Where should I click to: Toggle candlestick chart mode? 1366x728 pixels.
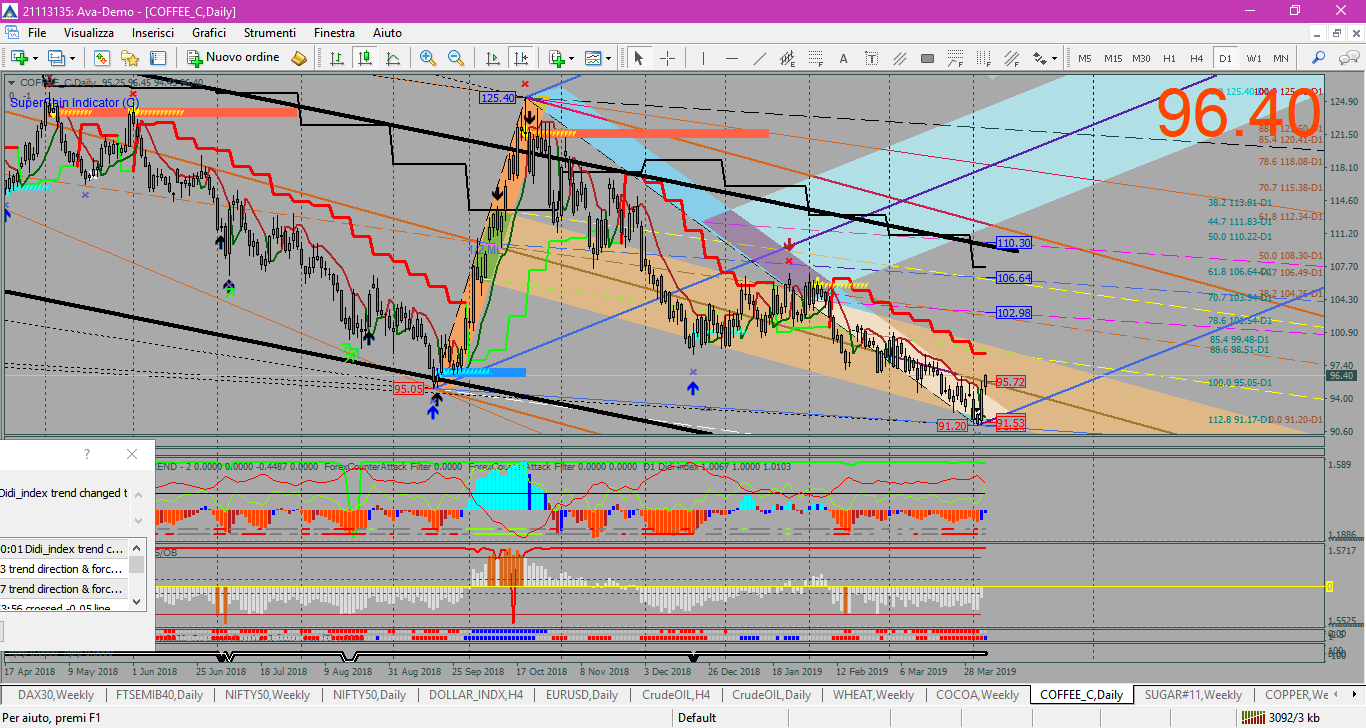365,58
